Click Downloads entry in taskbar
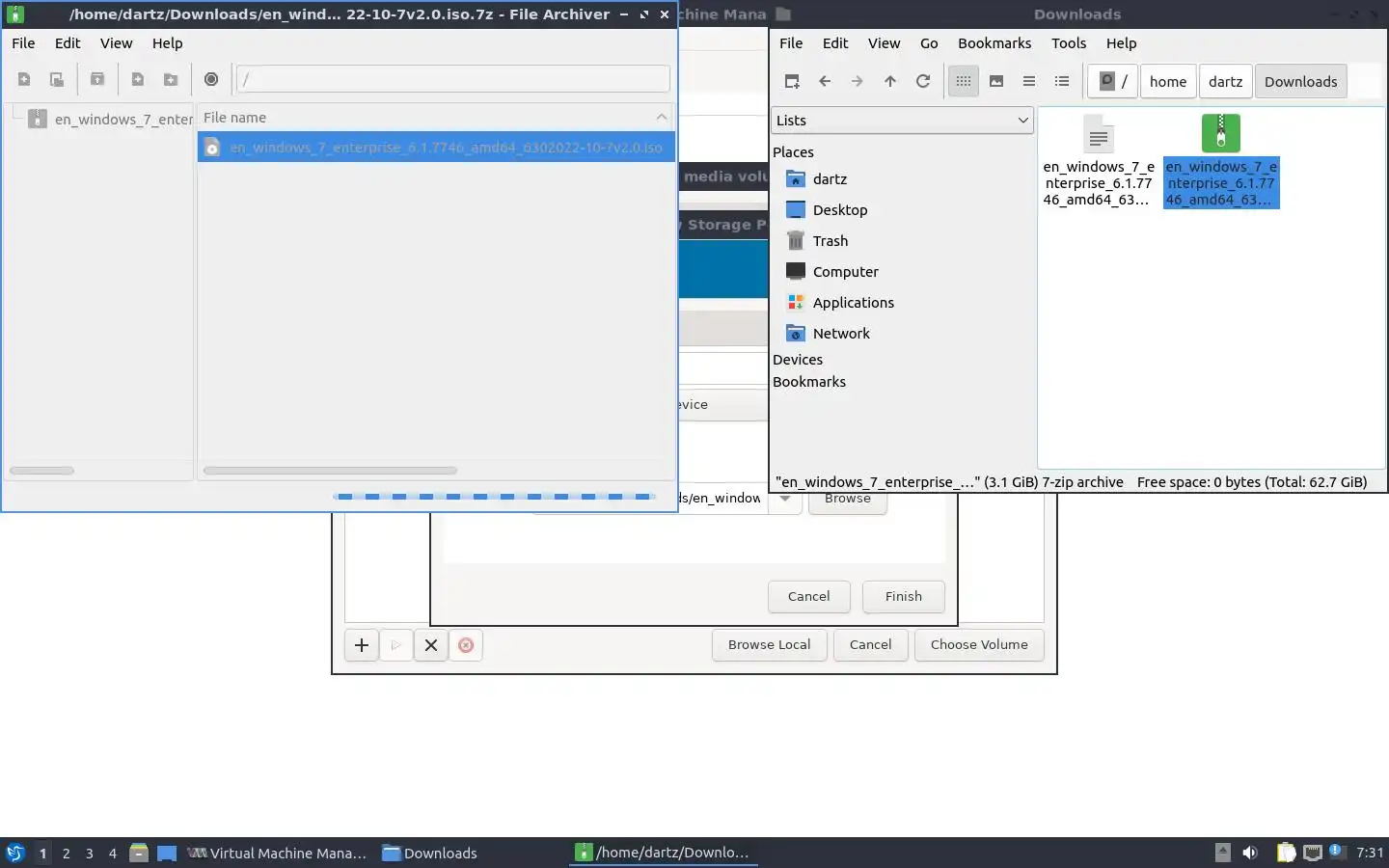The height and width of the screenshot is (868, 1389). pos(430,854)
